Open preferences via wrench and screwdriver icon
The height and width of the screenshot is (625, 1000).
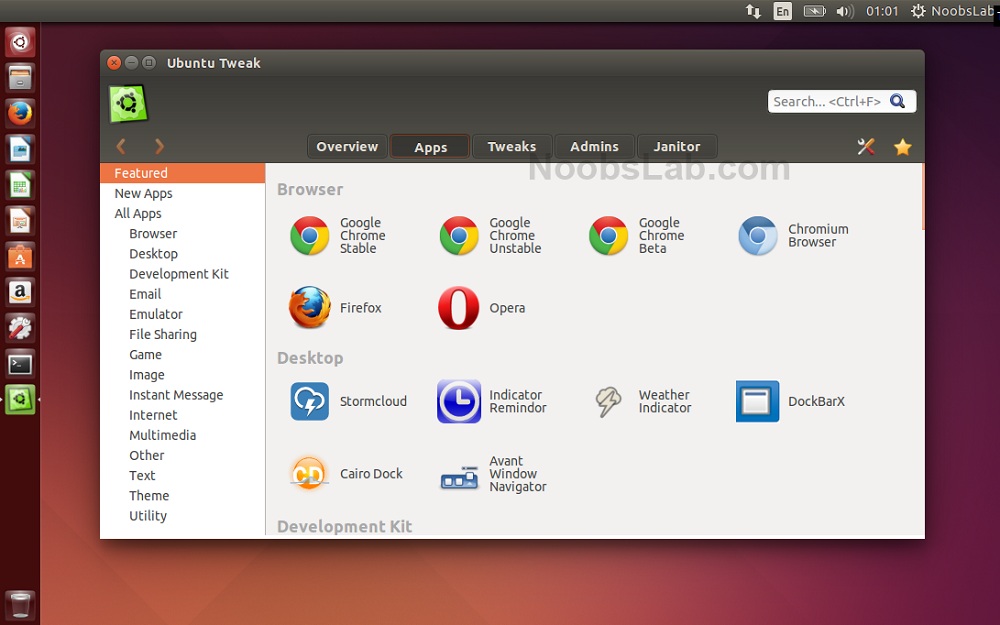(x=865, y=147)
